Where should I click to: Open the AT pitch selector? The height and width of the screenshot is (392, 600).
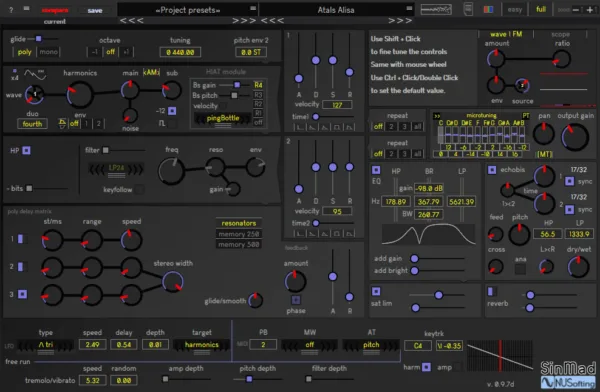[371, 345]
